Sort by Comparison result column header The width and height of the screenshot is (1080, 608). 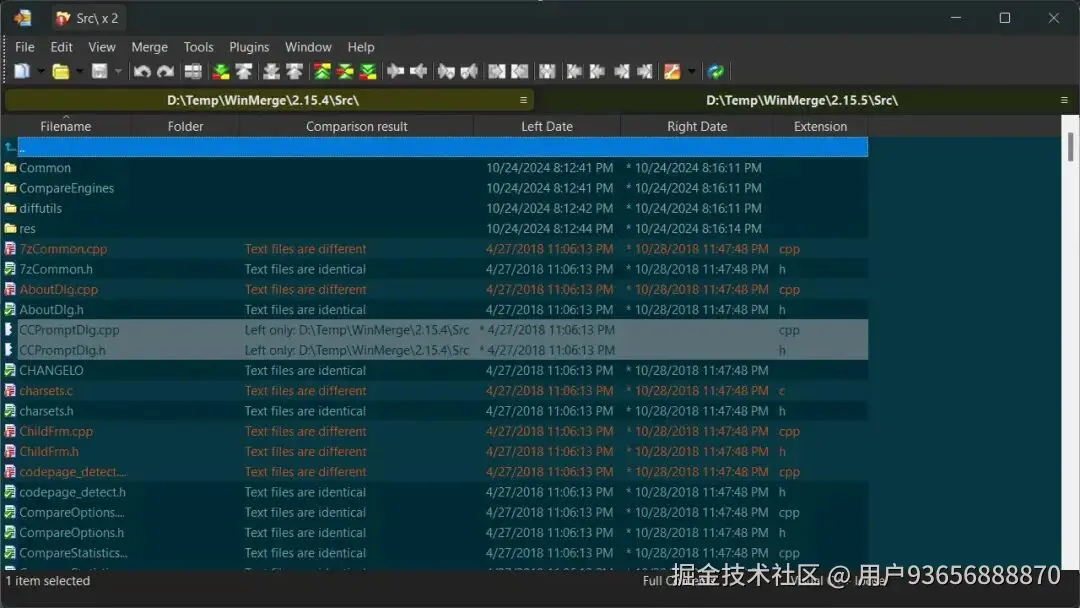356,126
